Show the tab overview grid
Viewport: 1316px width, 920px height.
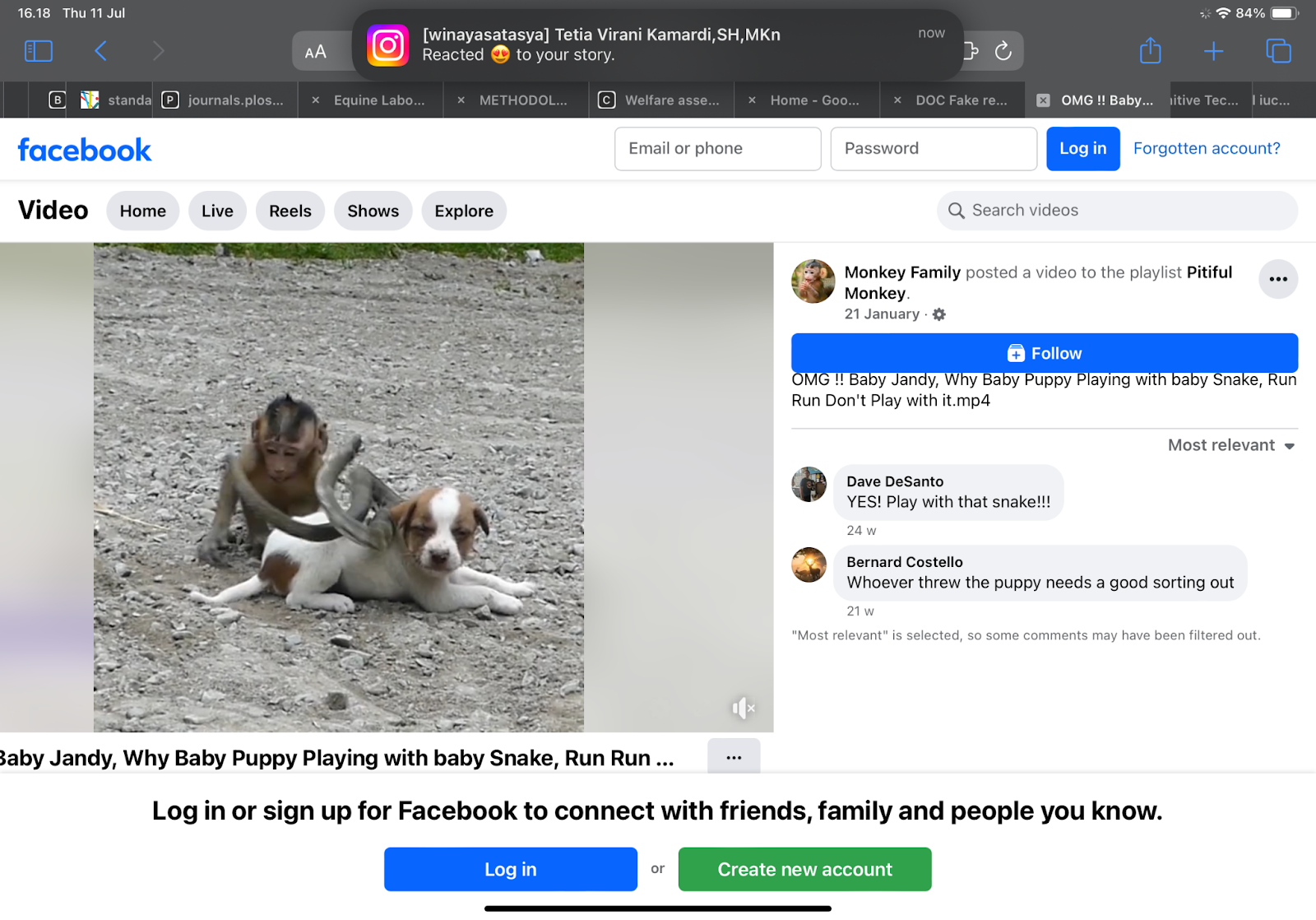click(x=1278, y=51)
